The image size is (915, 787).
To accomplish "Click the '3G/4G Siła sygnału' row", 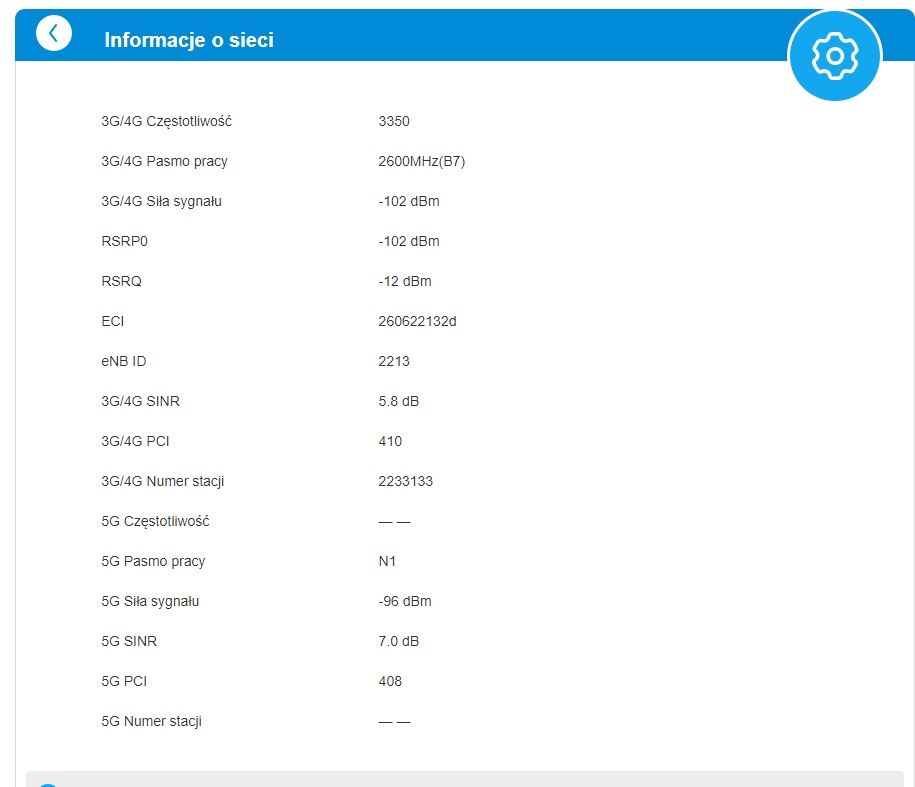I will [162, 201].
